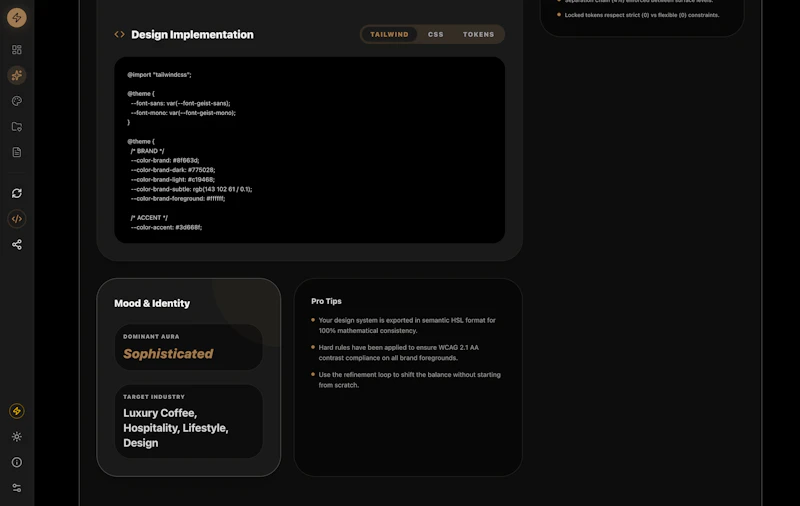Click the Sophisticated aura value
The image size is (800, 506).
click(x=168, y=353)
